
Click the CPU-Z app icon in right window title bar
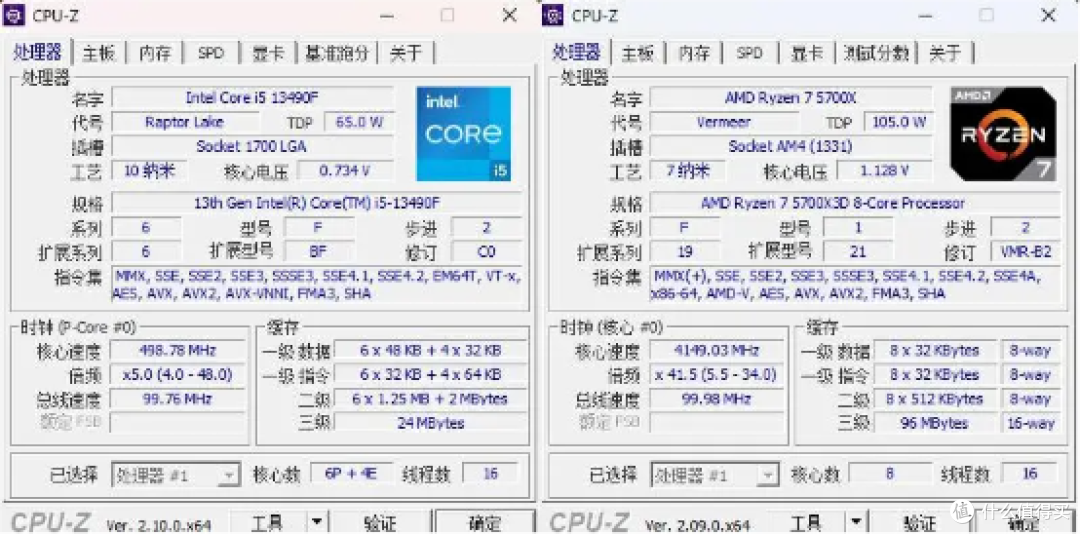coord(553,14)
